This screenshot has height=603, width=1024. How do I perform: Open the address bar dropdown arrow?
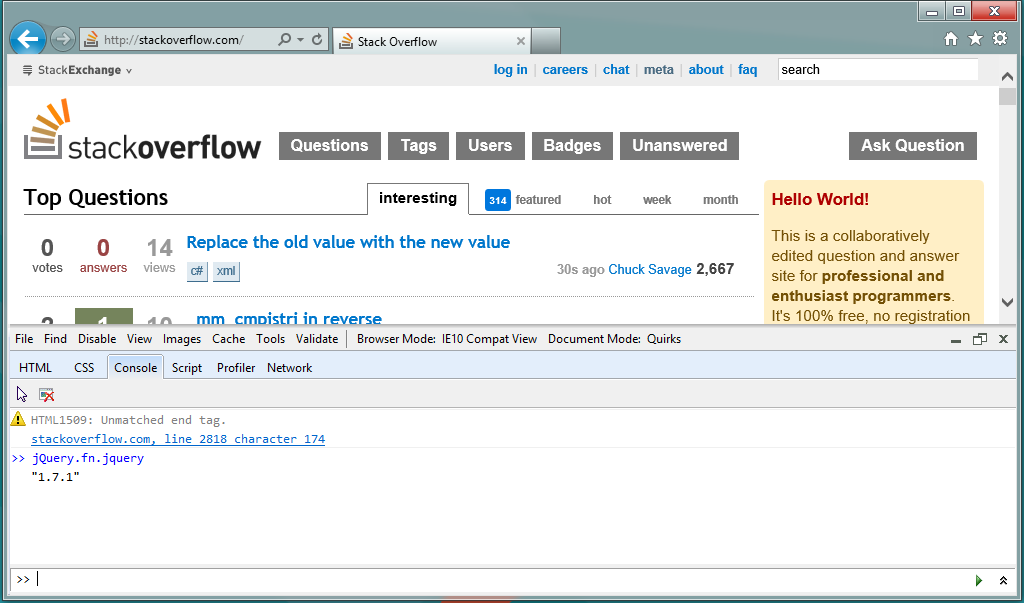(300, 40)
